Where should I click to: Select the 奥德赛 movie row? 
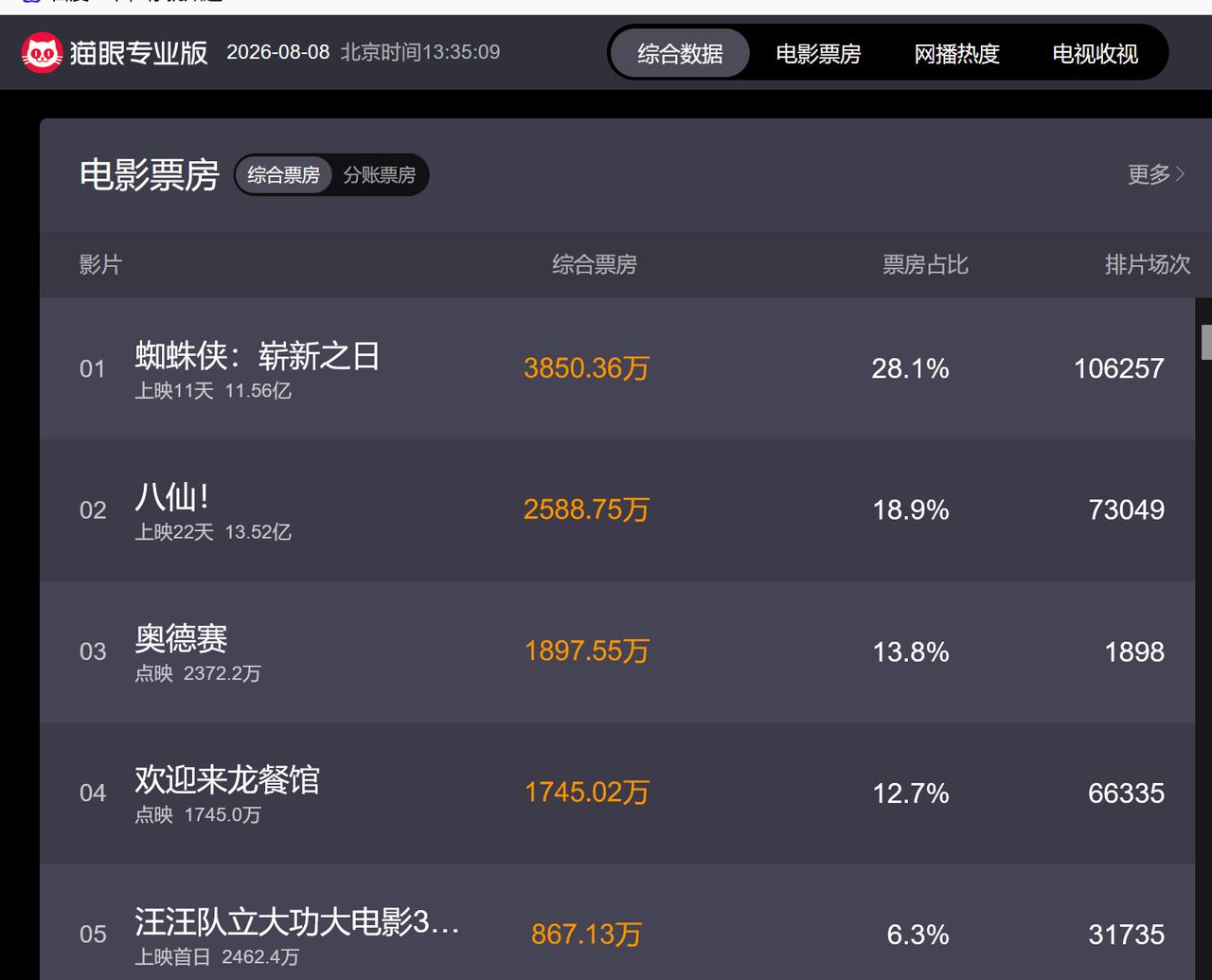(x=617, y=651)
